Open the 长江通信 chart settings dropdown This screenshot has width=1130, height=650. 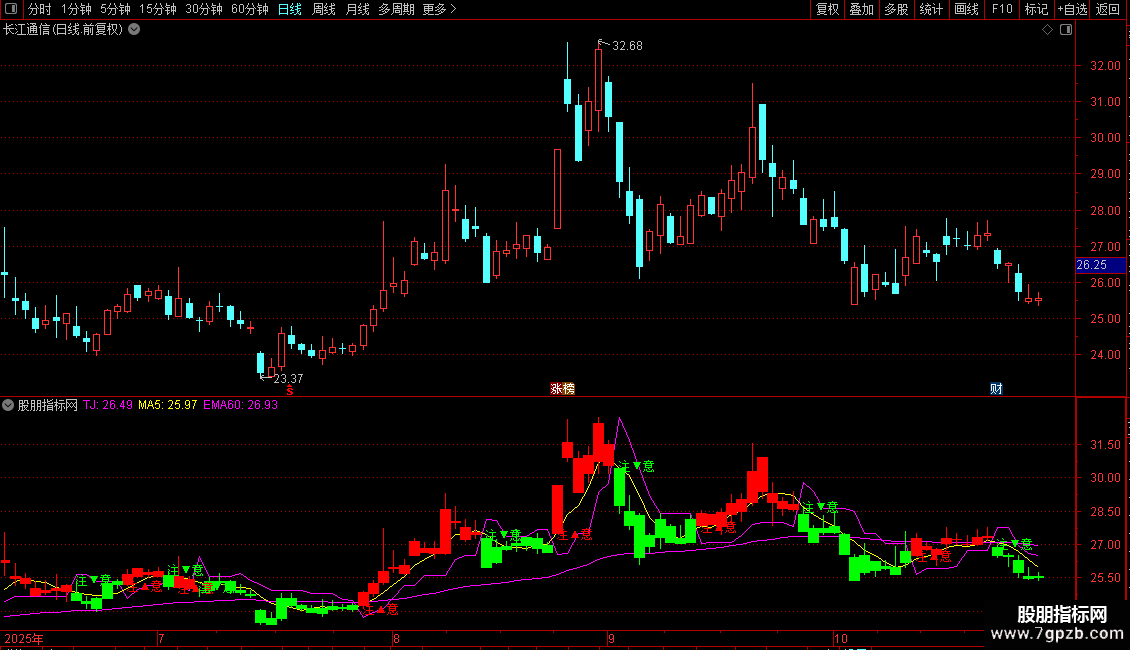pos(134,30)
